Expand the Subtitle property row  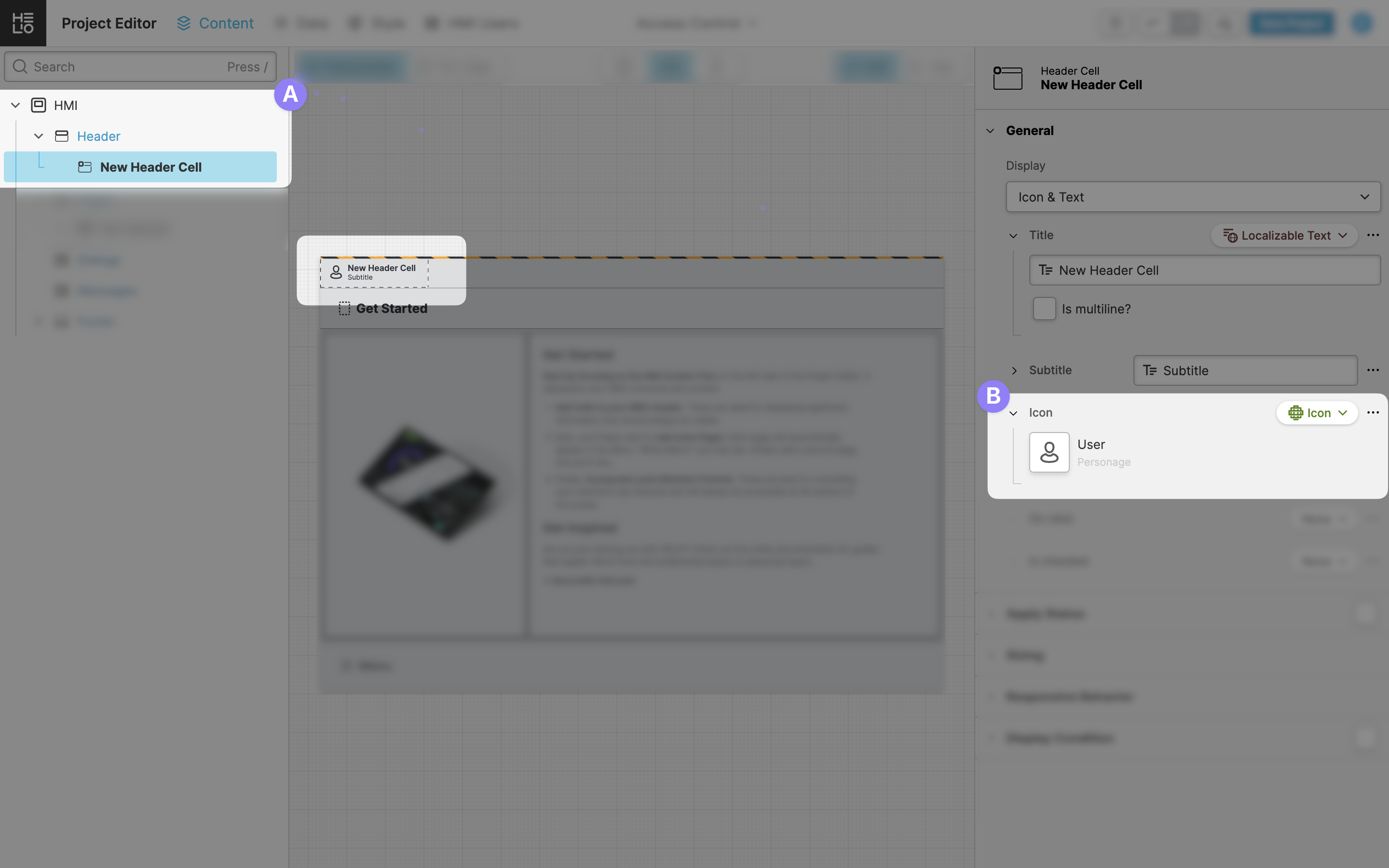point(1014,370)
